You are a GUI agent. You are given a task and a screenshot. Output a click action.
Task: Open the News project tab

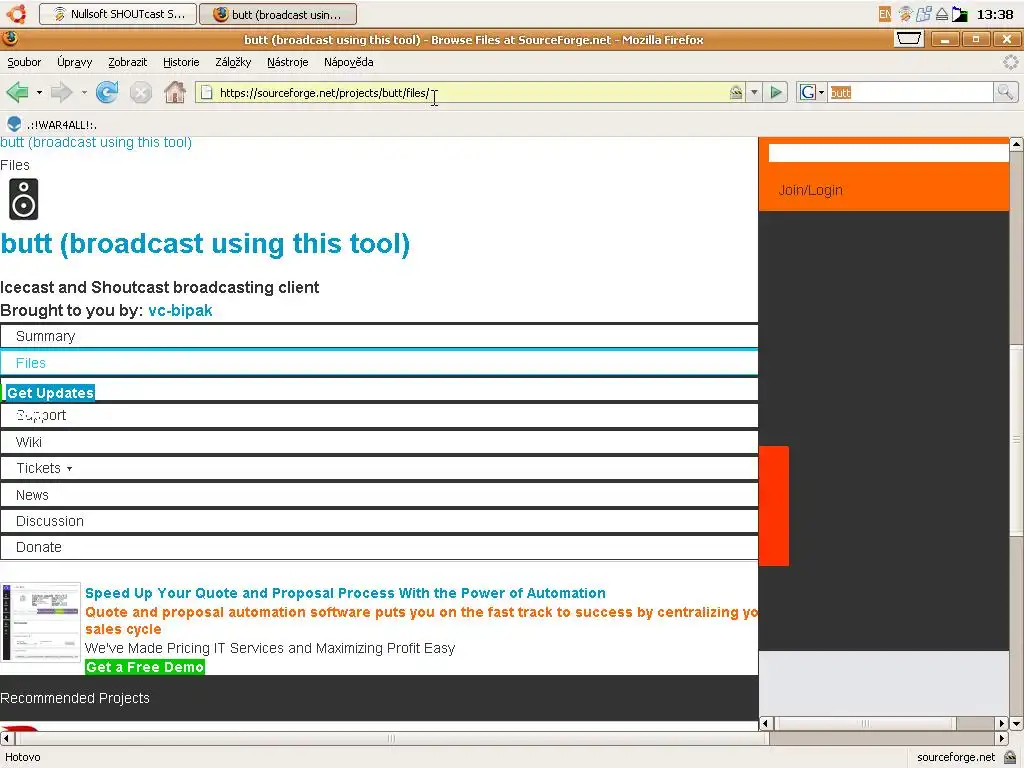click(x=379, y=495)
